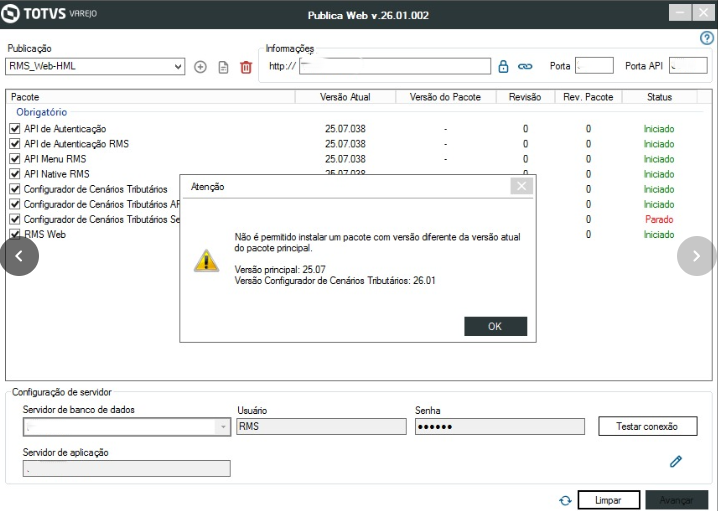The width and height of the screenshot is (718, 511).
Task: Click 25.07.038 version of API Menu RMS
Action: [345, 159]
